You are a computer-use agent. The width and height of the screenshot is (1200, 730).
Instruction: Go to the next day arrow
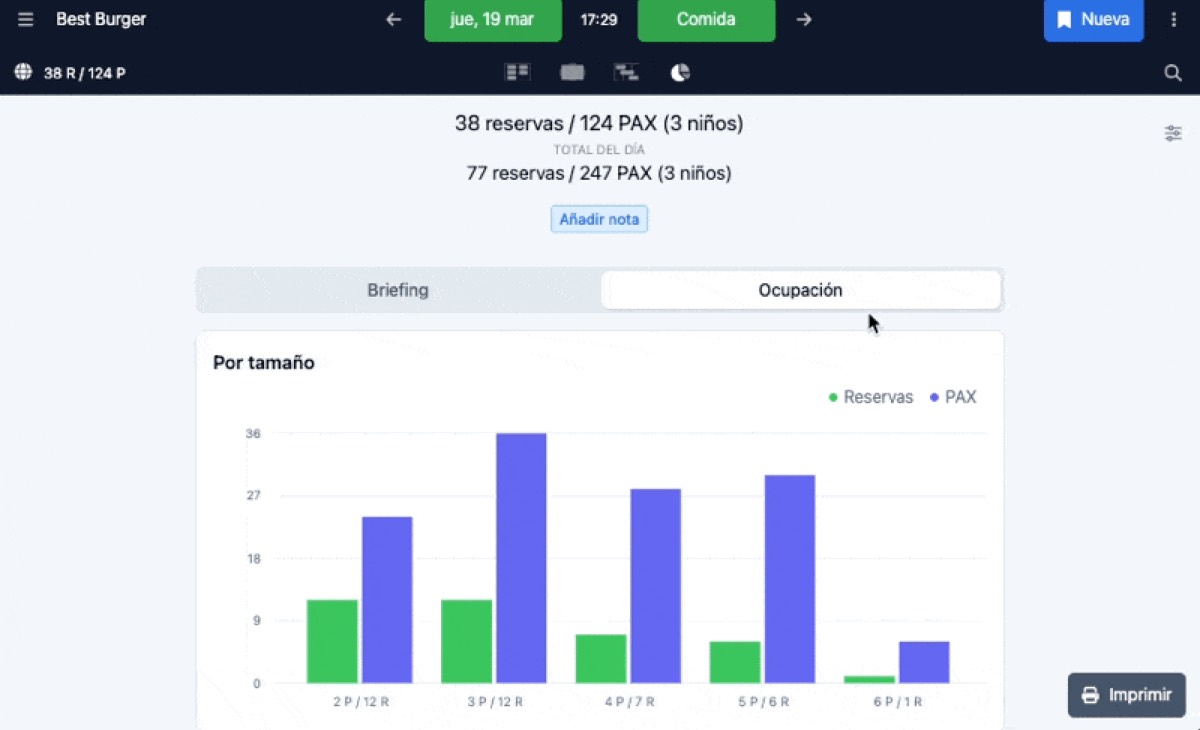point(804,20)
